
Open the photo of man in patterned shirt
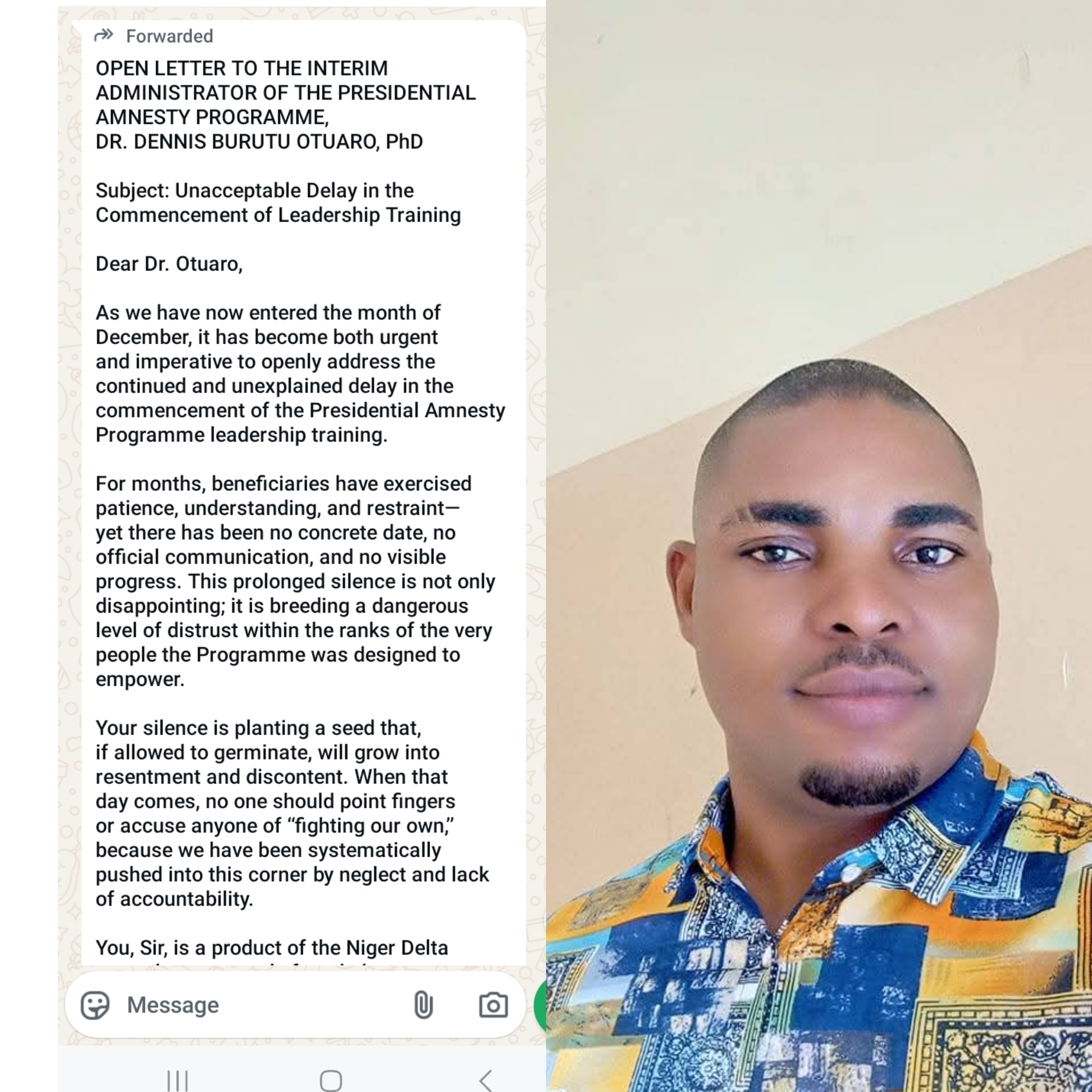point(819,546)
